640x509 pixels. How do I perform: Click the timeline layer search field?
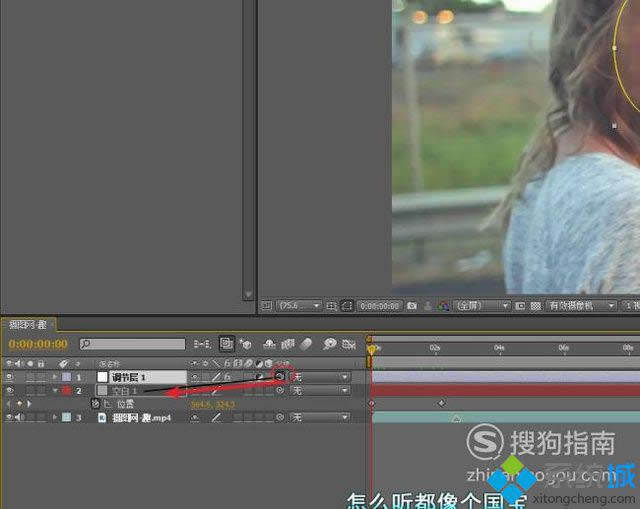tap(132, 344)
